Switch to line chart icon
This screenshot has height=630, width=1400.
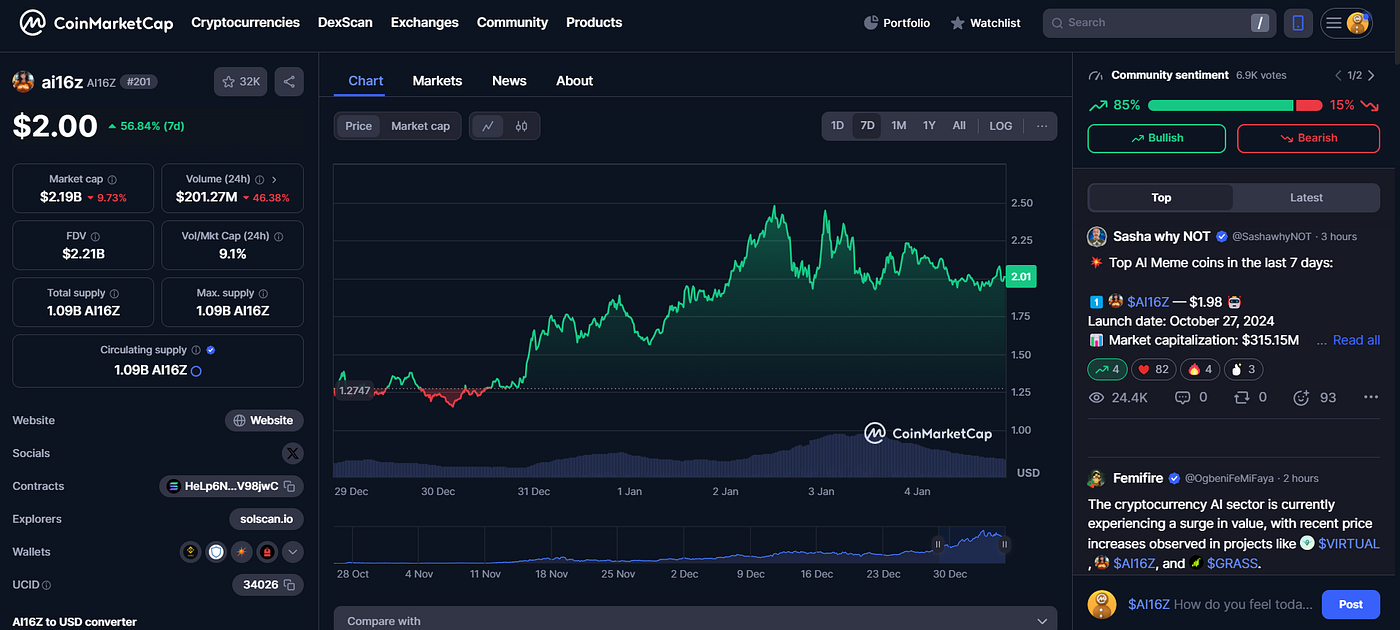click(x=488, y=126)
